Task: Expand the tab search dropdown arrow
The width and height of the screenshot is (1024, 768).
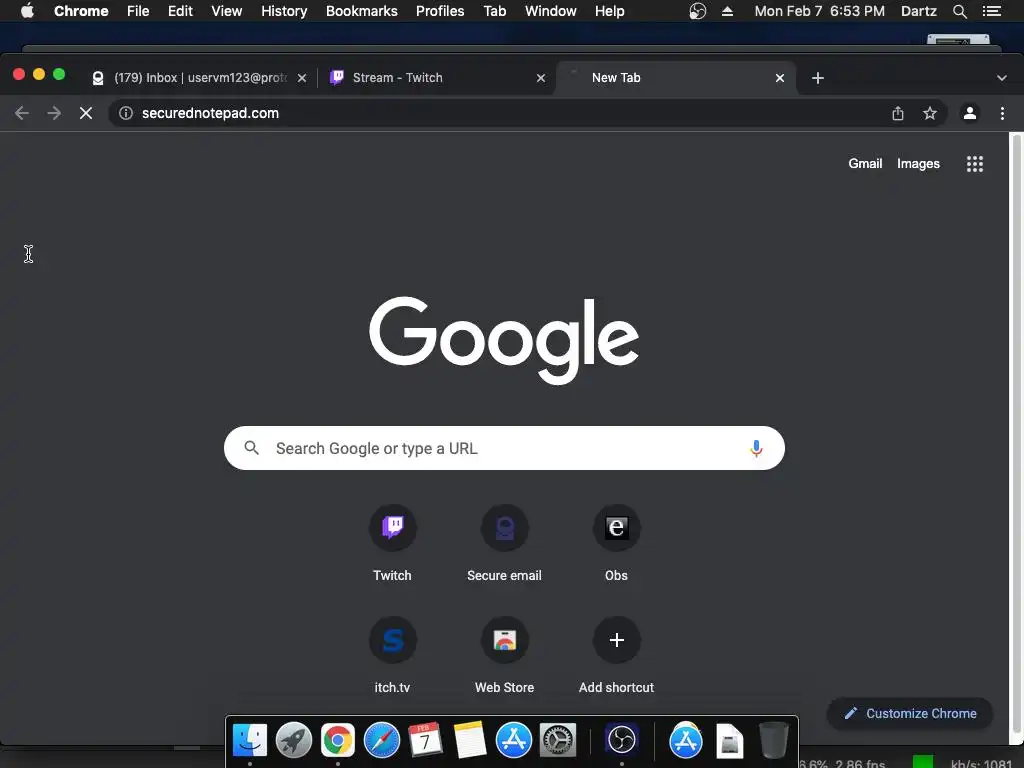Action: [x=1002, y=78]
